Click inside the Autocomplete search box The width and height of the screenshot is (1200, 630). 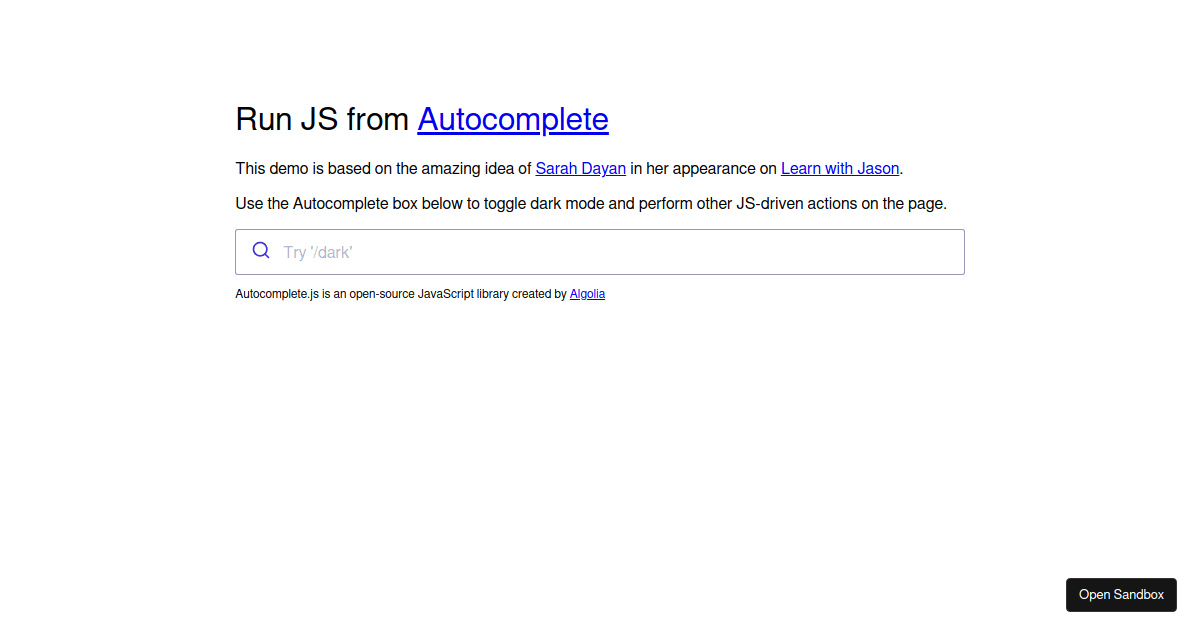500,251
